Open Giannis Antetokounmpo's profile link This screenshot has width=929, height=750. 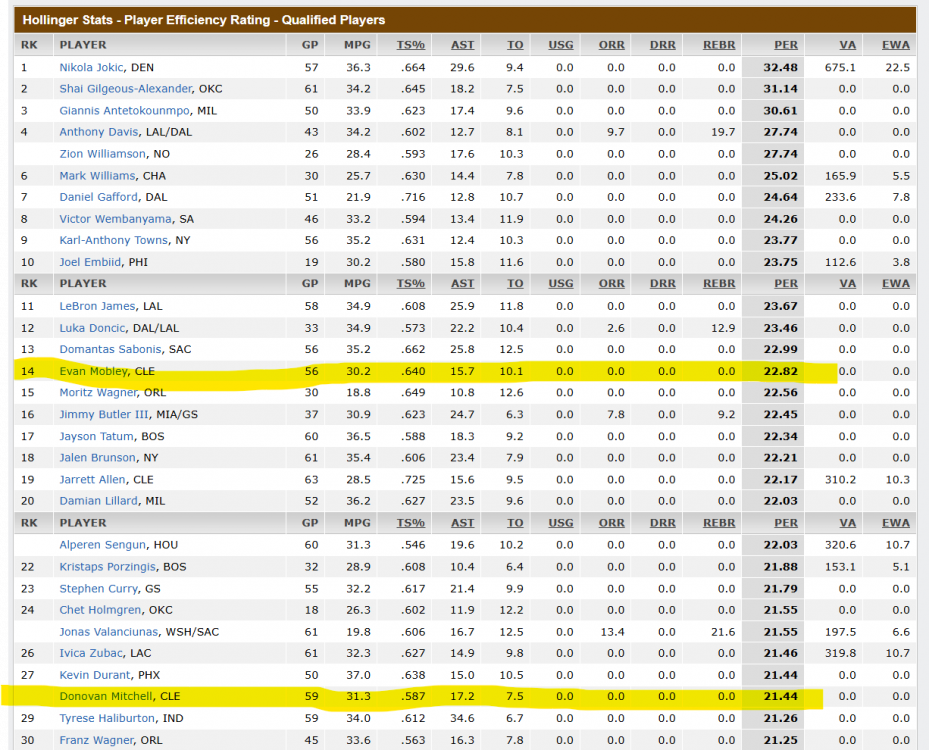click(125, 110)
